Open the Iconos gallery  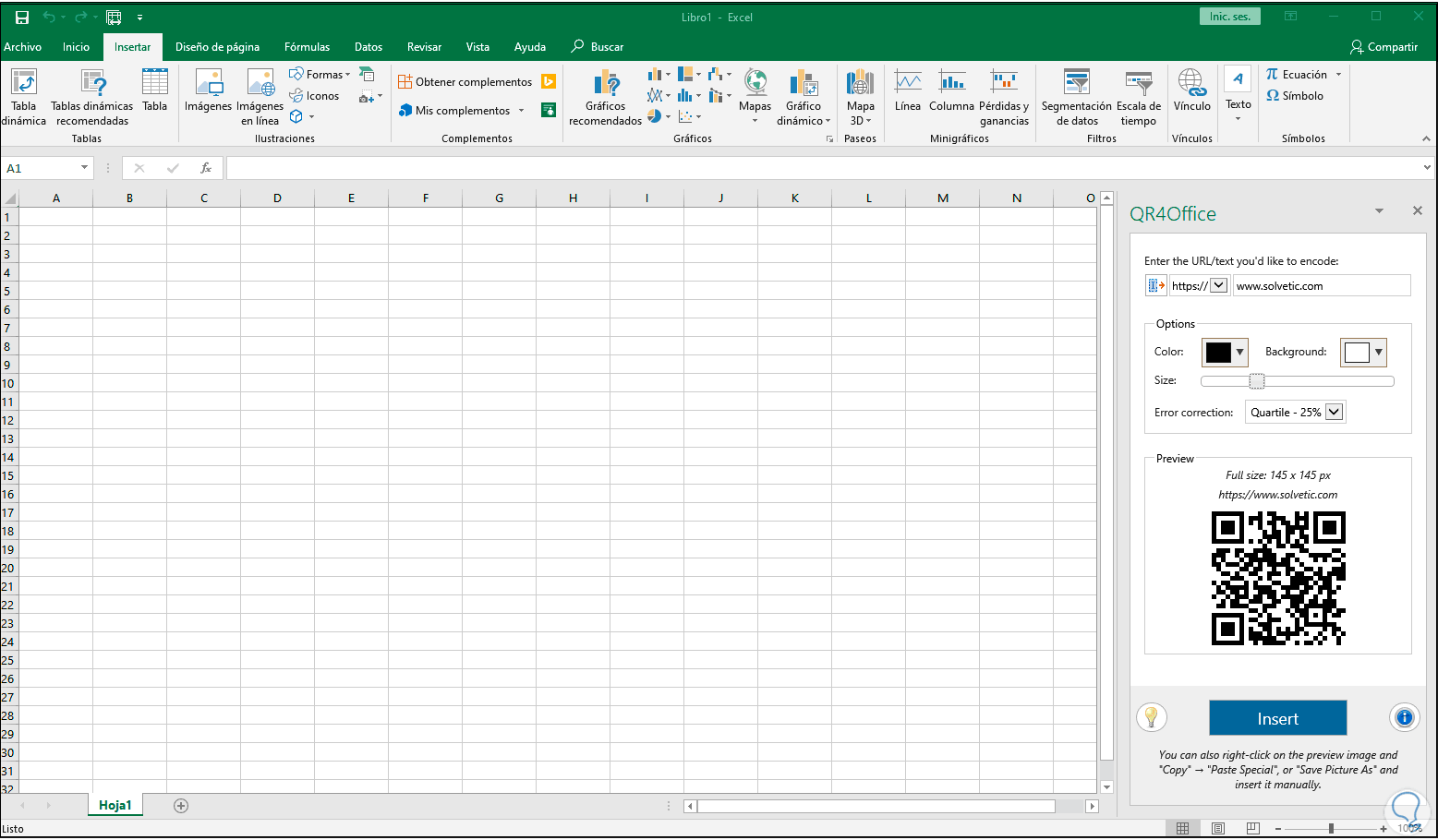[314, 96]
